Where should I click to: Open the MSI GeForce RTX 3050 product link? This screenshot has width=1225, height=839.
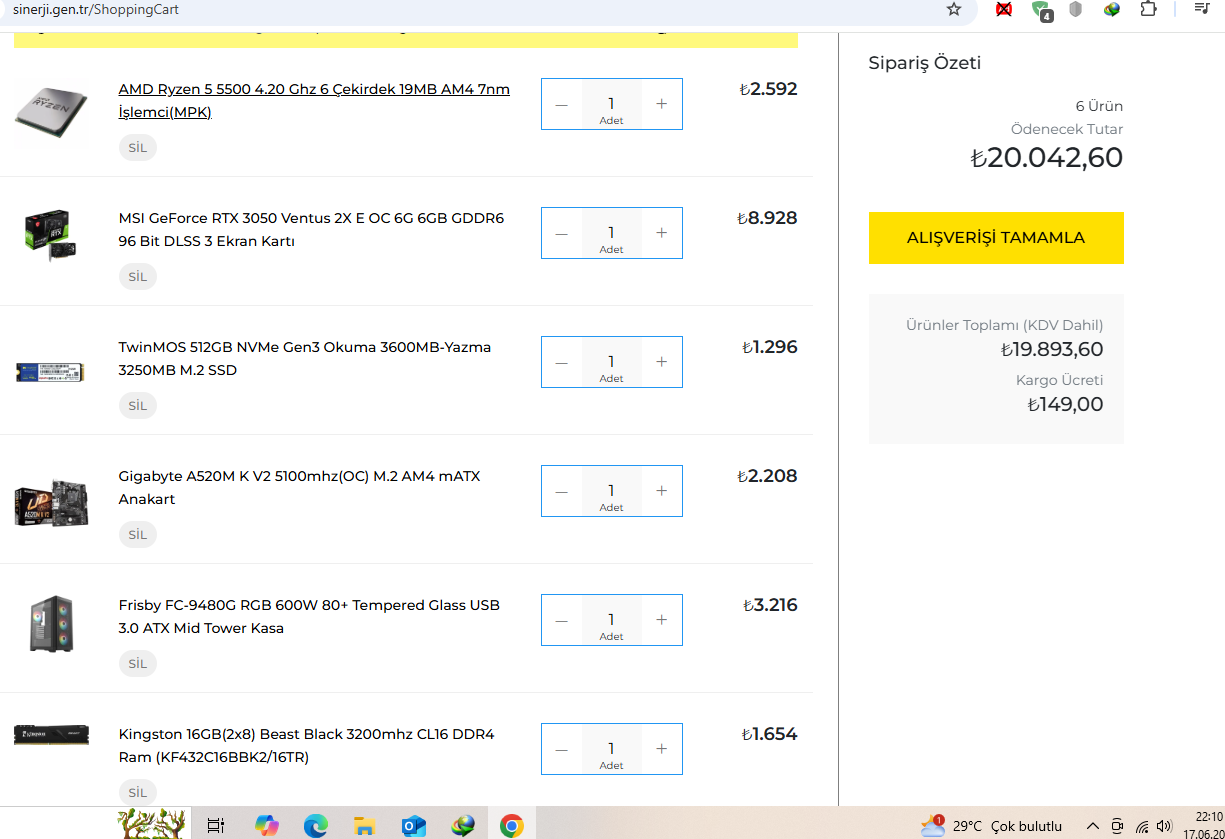point(311,230)
